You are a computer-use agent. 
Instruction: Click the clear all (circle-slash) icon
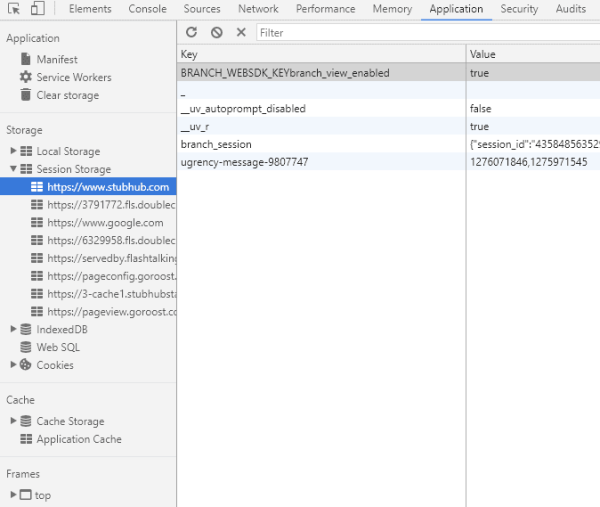tap(217, 32)
